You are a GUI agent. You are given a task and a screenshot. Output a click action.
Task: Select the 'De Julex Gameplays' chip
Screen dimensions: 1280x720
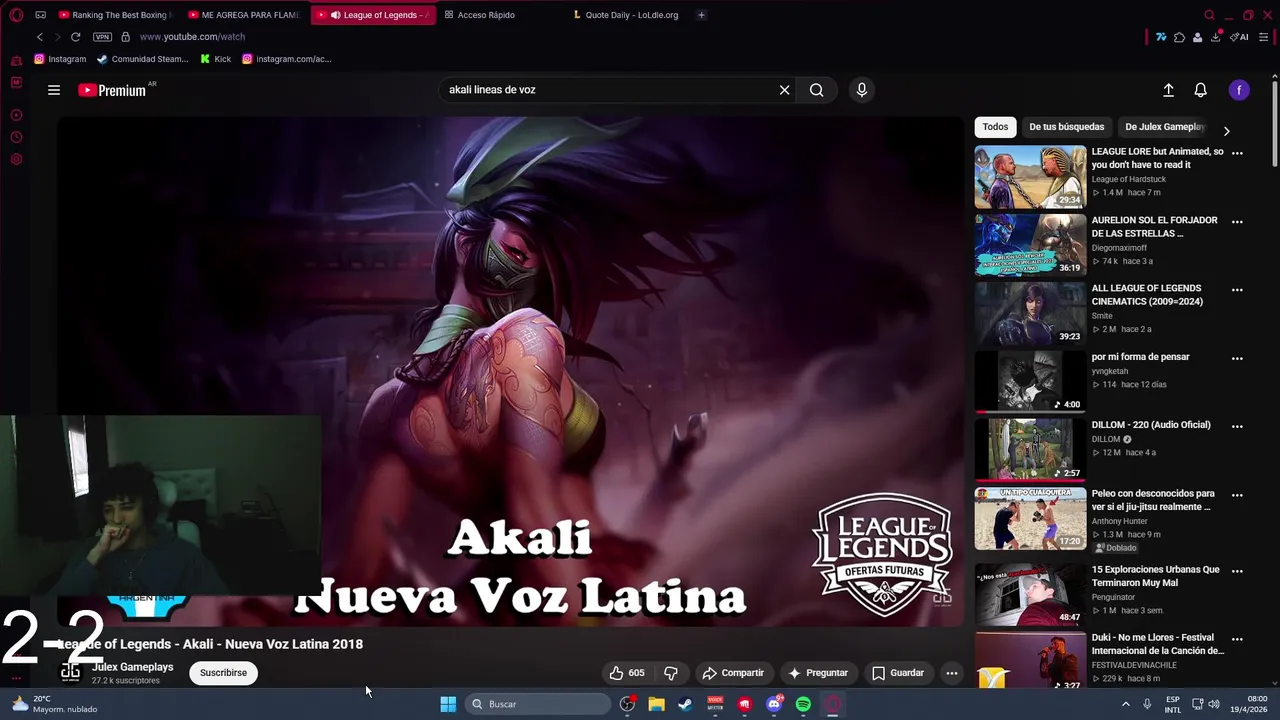point(1165,127)
